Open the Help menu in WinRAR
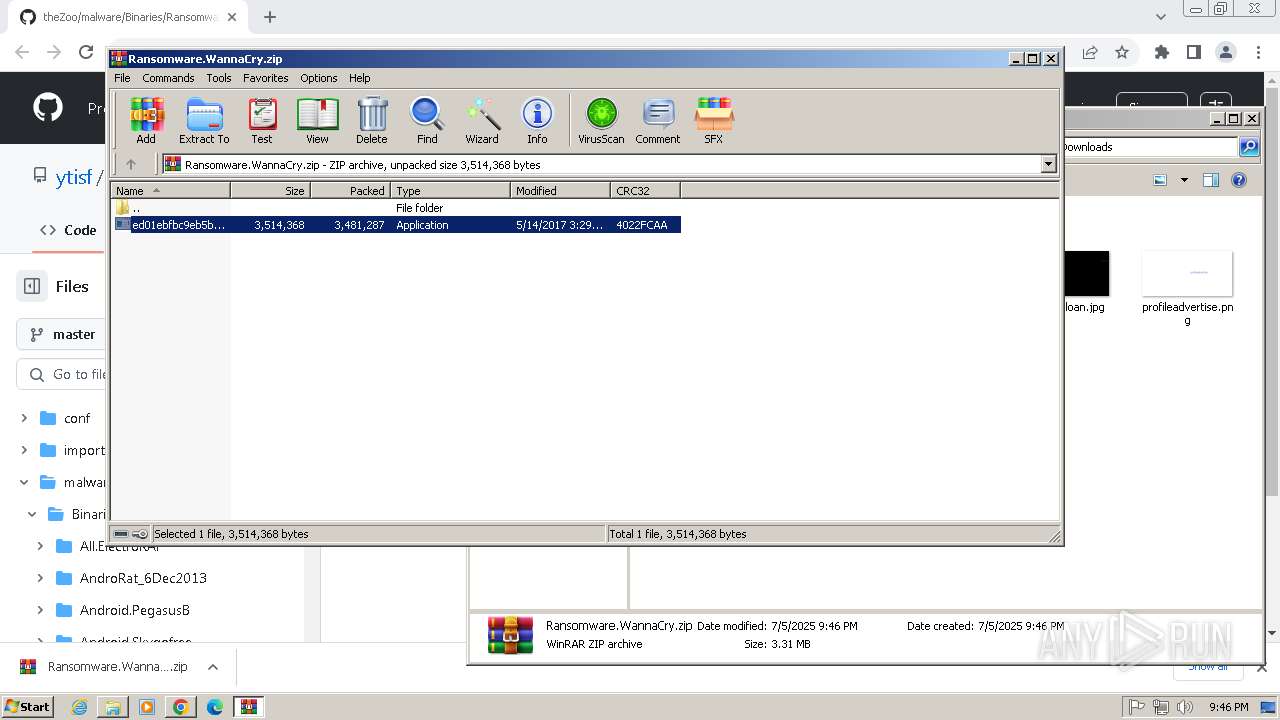The width and height of the screenshot is (1280, 720). 360,78
